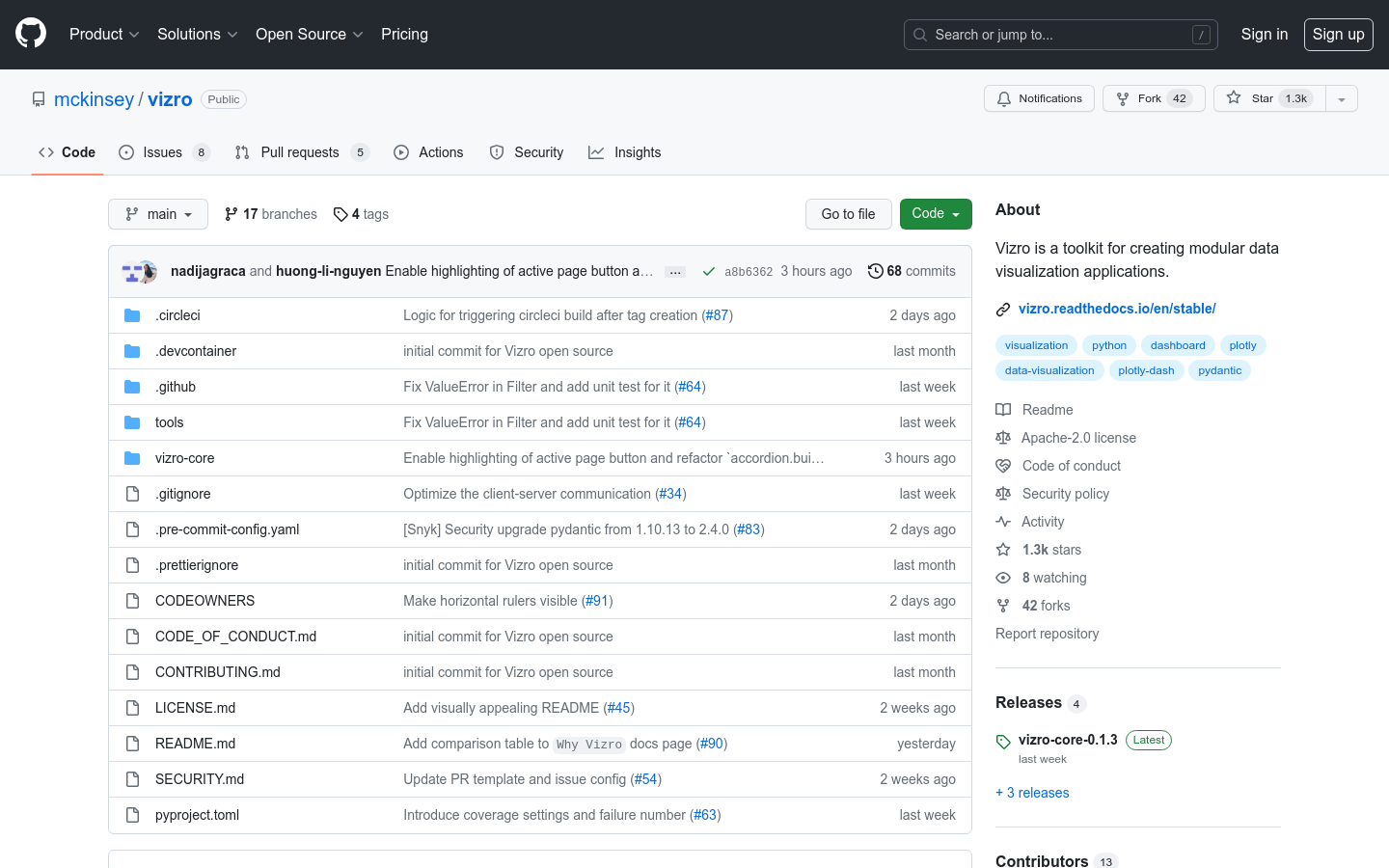Click the Go to file button
Screen dimensions: 1389x868
pos(848,214)
